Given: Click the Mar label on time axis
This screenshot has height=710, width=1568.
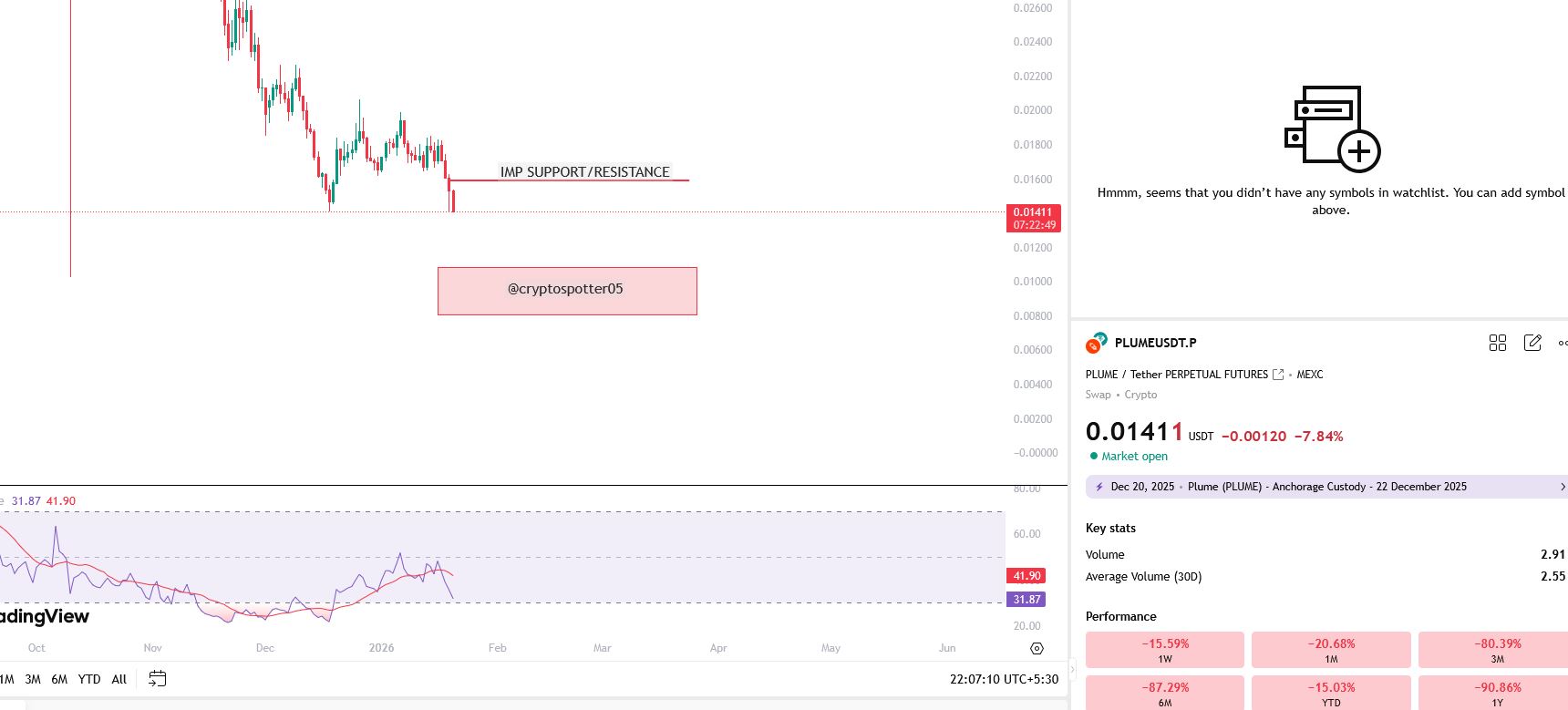Looking at the screenshot, I should tap(602, 648).
